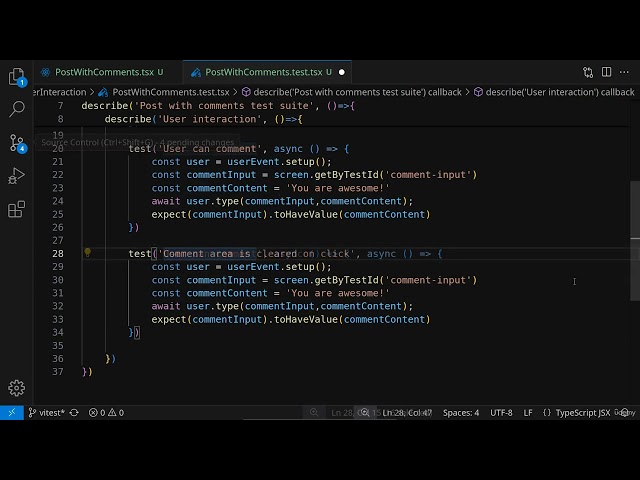
Task: Click the erInteraction breadcrumb segment
Action: (x=60, y=92)
